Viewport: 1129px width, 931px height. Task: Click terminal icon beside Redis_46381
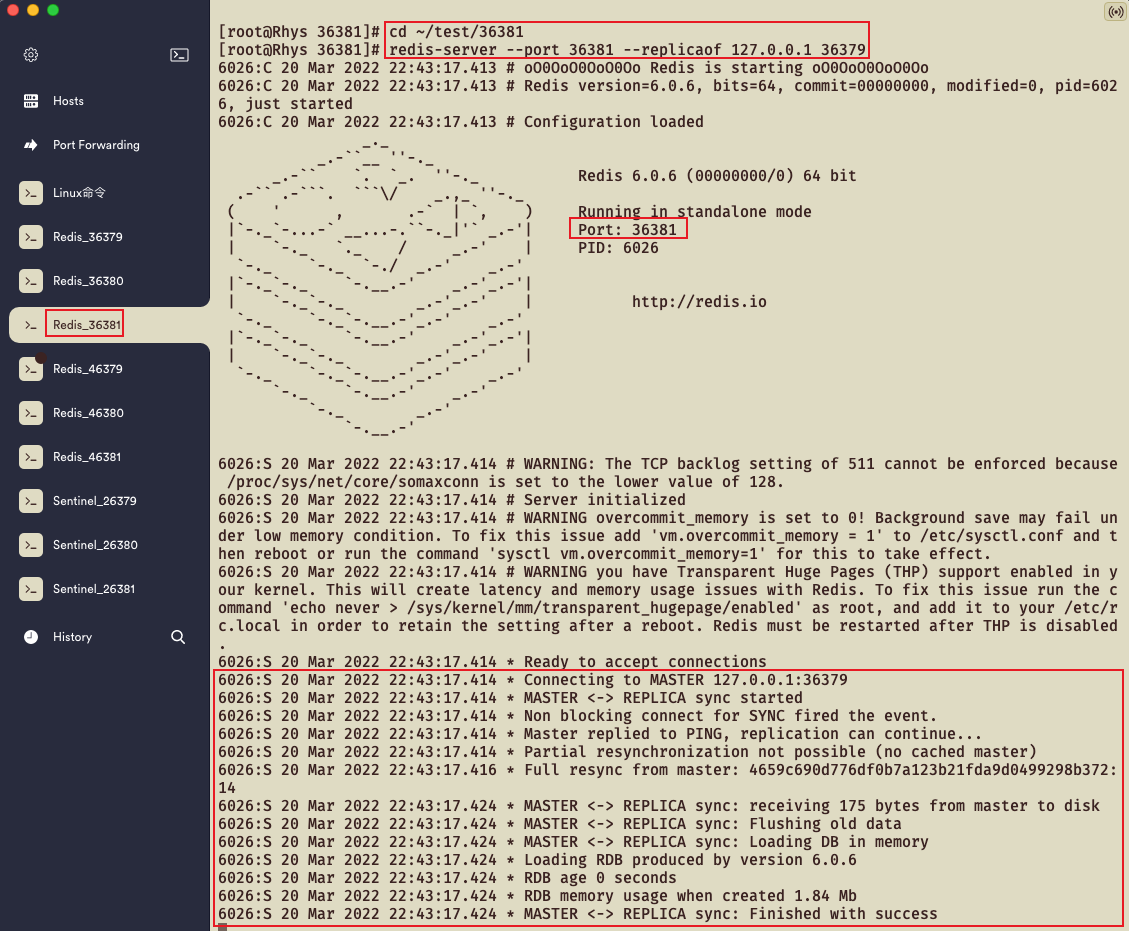pyautogui.click(x=31, y=456)
